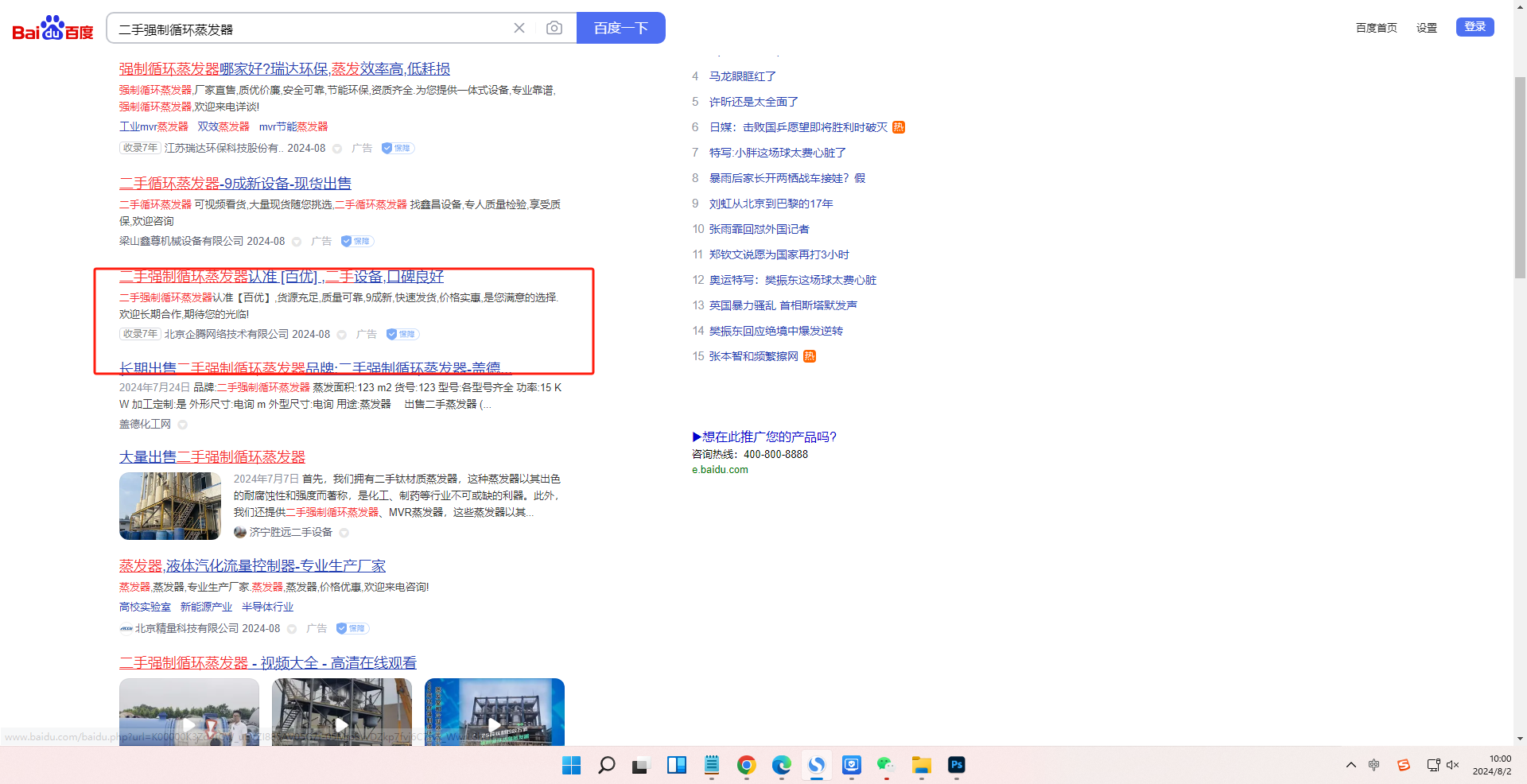Clear the search box with the X icon
1527x784 pixels.
[x=519, y=29]
